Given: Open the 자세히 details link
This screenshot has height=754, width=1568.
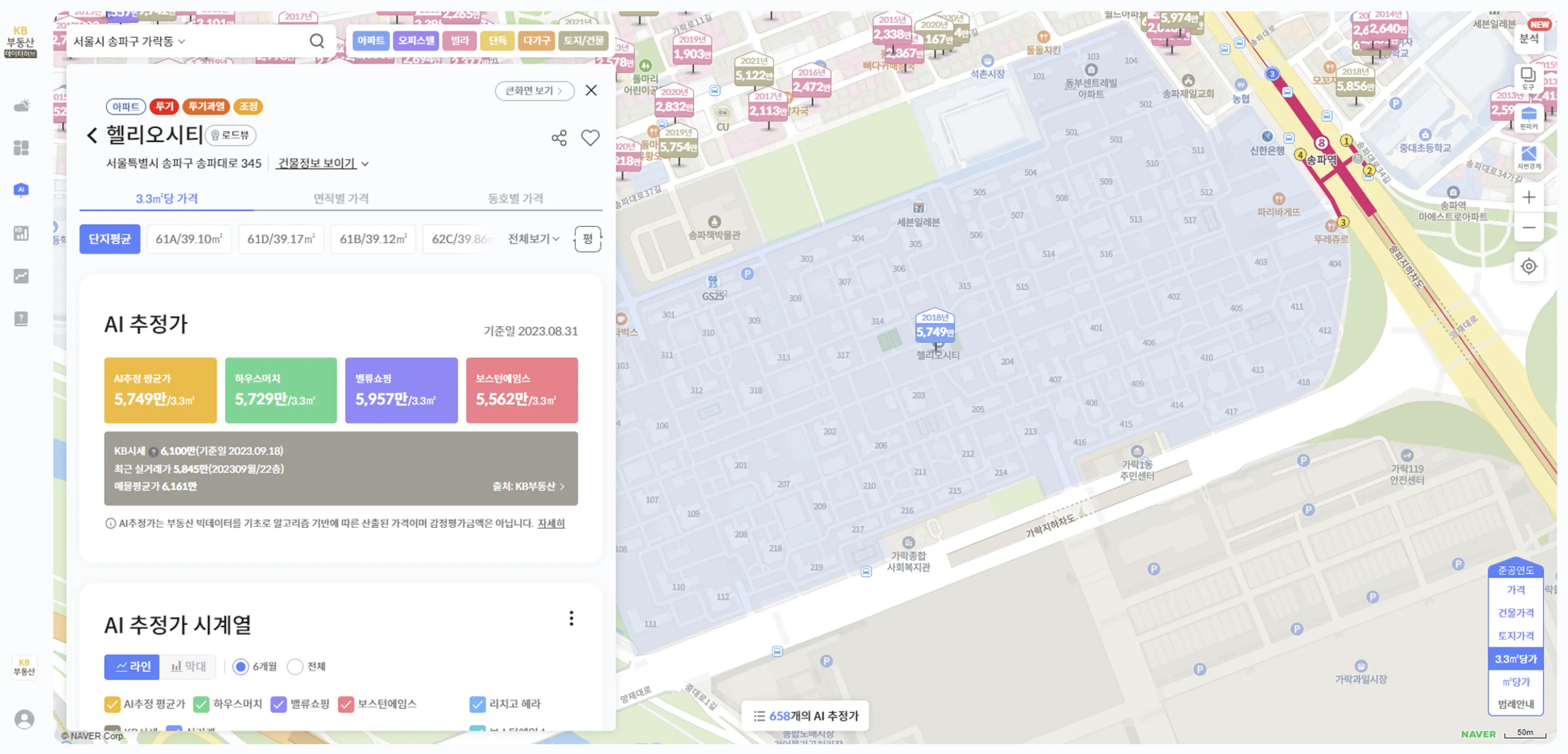Looking at the screenshot, I should (x=551, y=523).
